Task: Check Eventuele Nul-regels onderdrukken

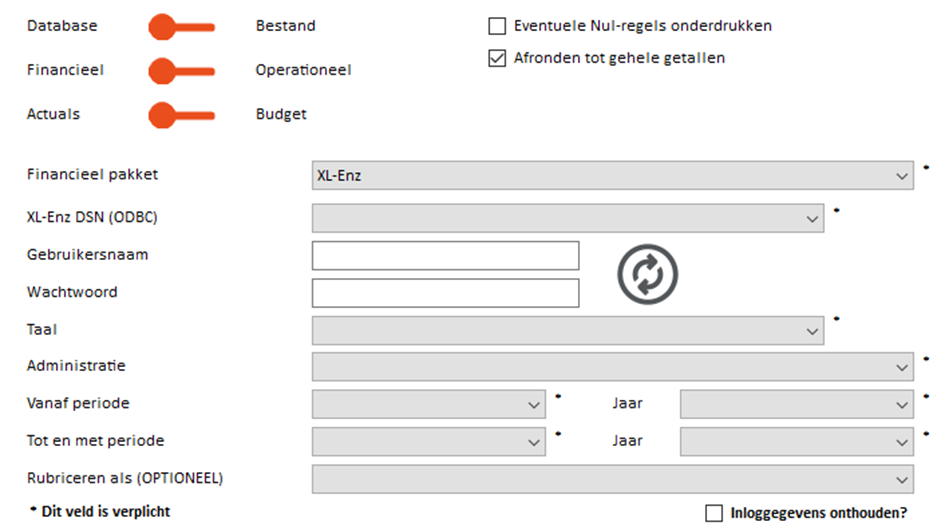Action: coord(497,26)
